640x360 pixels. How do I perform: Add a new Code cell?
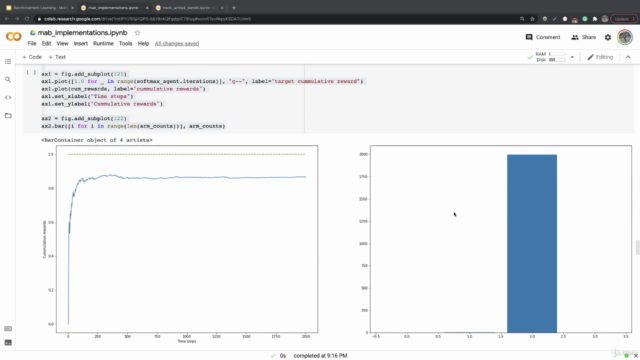[x=32, y=57]
